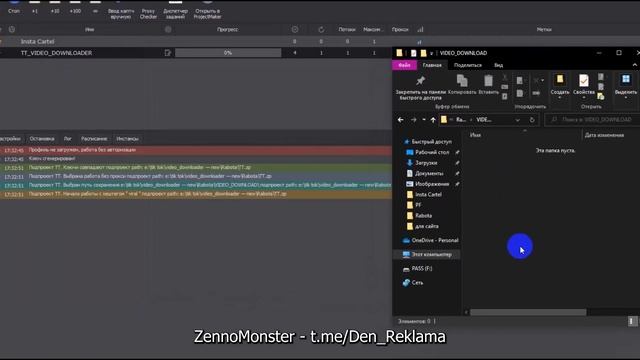Click the +10 attempts button
Viewport: 640px width, 360px height.
pyautogui.click(x=55, y=7)
